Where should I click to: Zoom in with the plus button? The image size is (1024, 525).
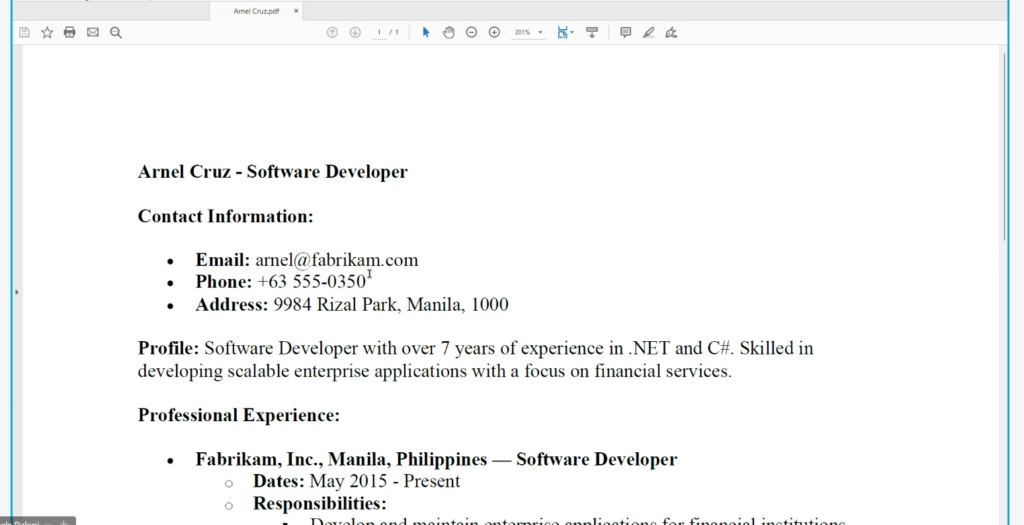pyautogui.click(x=494, y=33)
